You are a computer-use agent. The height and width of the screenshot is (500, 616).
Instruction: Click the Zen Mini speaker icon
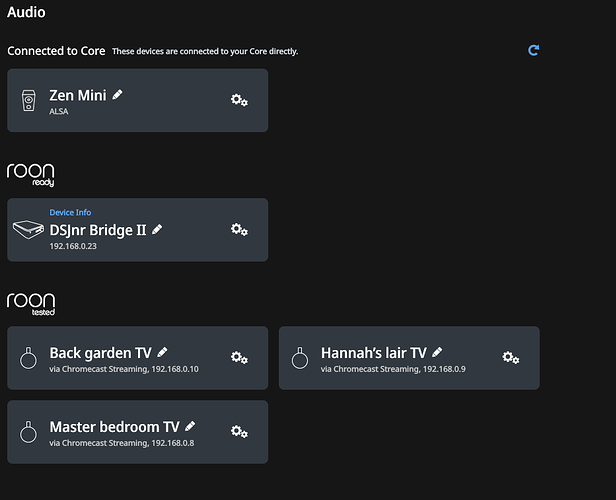click(x=28, y=101)
